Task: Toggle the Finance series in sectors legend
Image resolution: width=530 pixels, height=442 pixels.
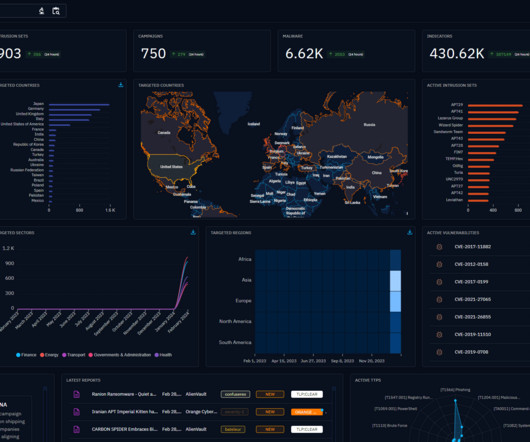Action: [x=26, y=355]
